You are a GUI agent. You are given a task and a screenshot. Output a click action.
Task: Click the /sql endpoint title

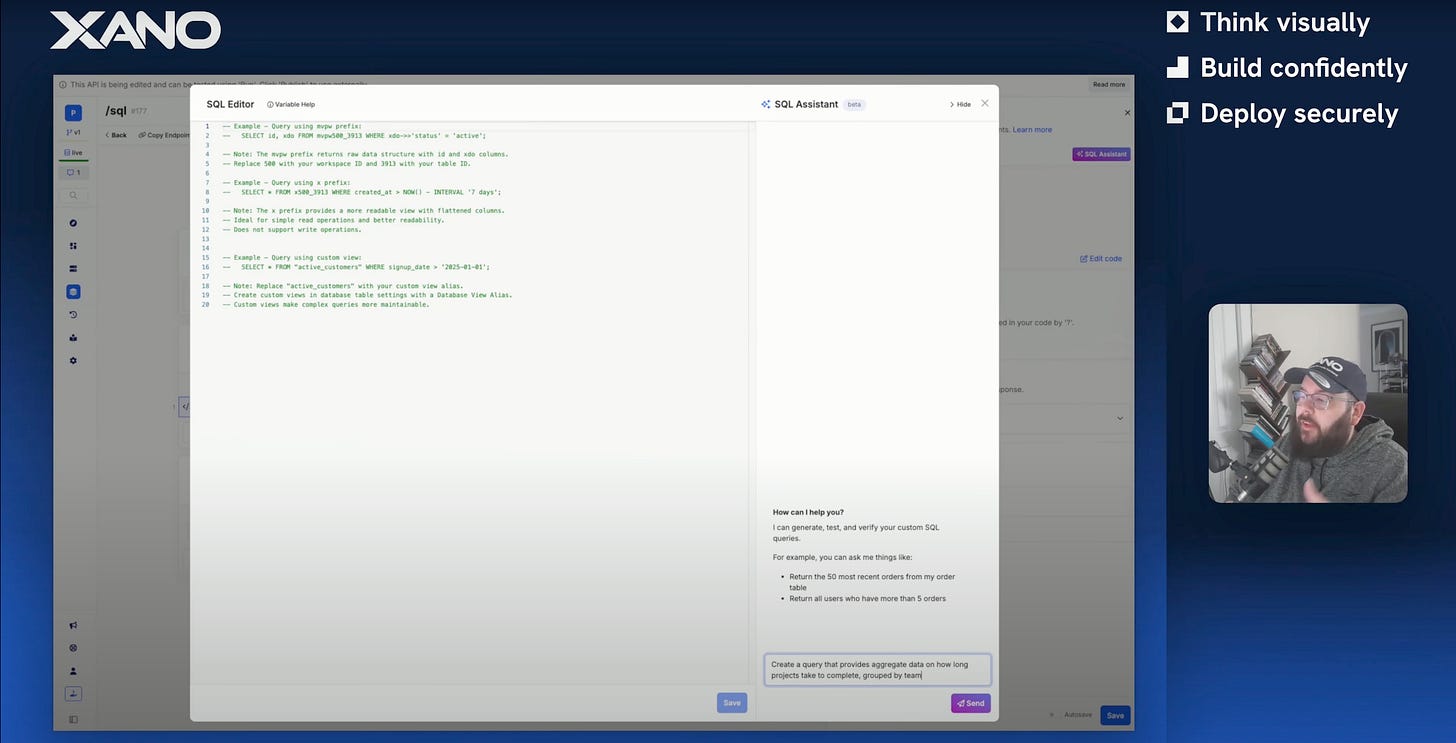[x=116, y=112]
